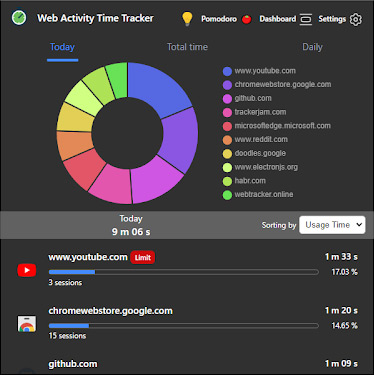Select the Today tab
374x375 pixels.
62,47
